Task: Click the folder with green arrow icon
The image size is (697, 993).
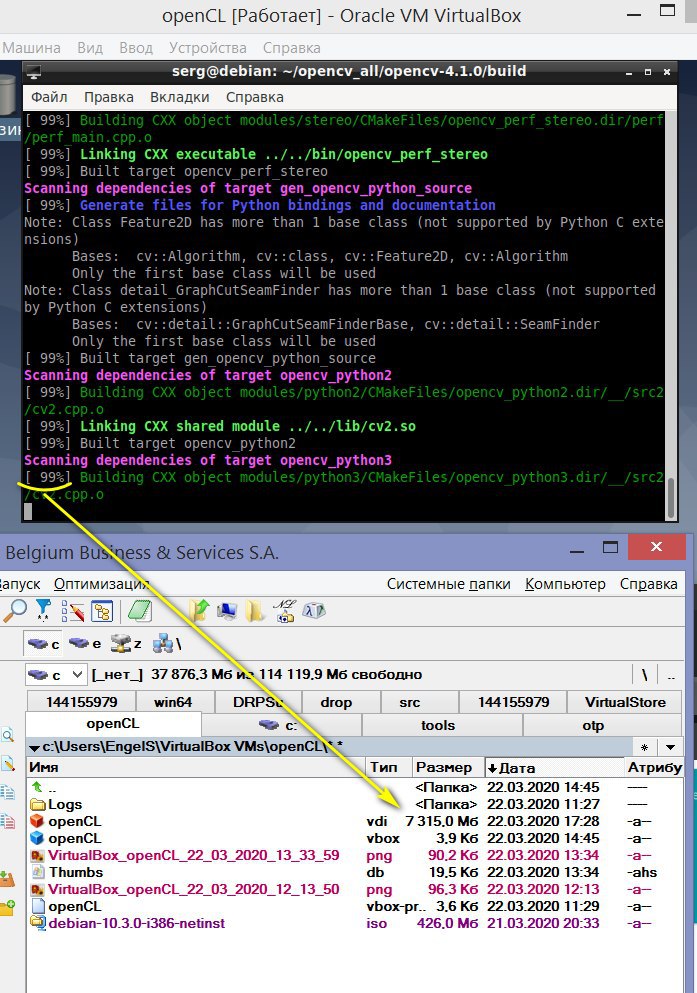Action: 199,610
